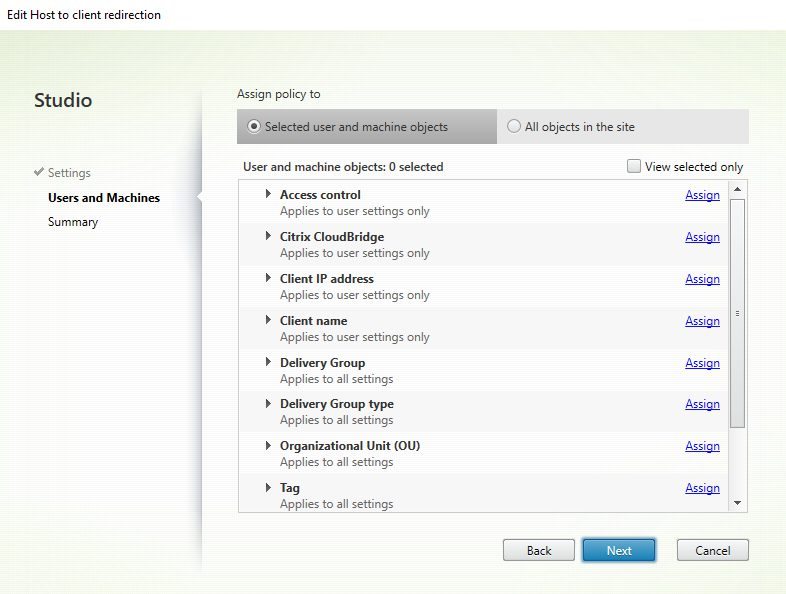
Task: Enable the View selected only checkbox
Action: [634, 166]
